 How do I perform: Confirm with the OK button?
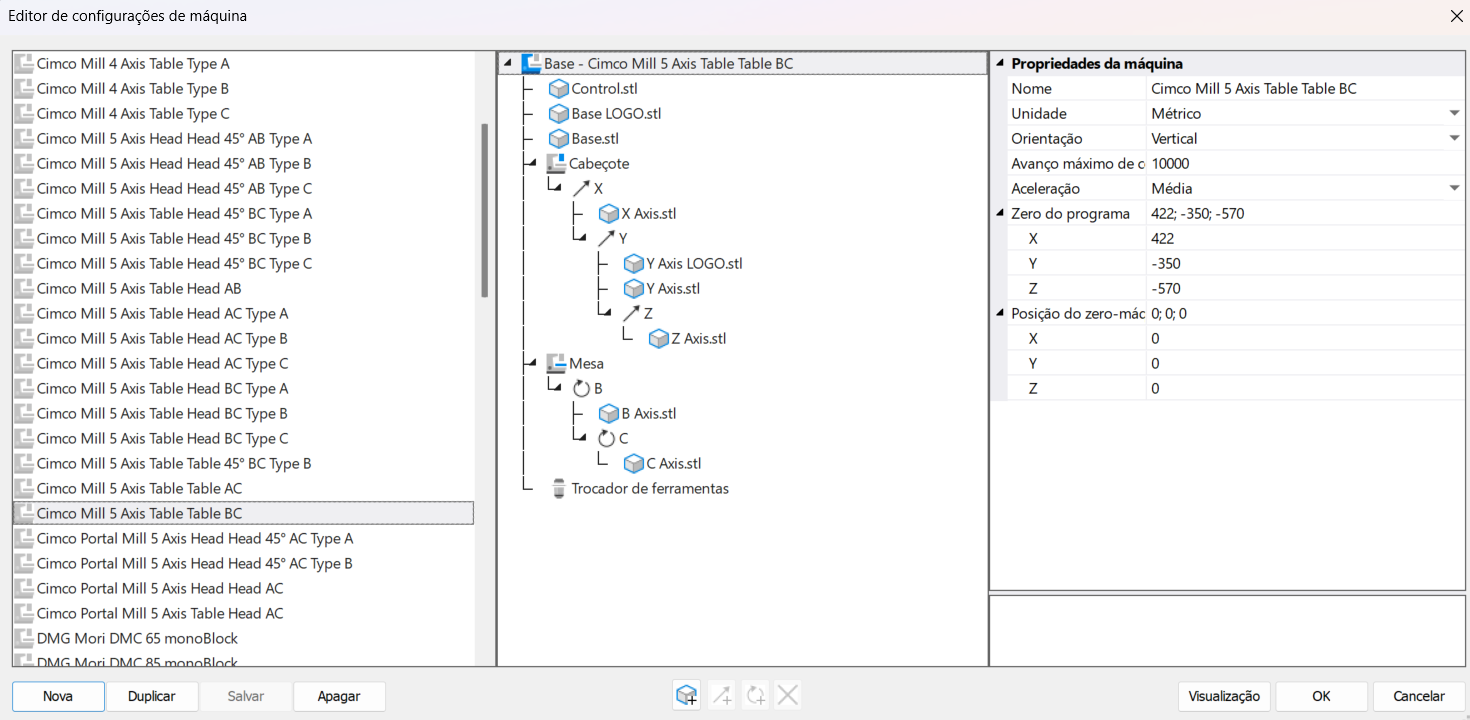pos(1322,696)
